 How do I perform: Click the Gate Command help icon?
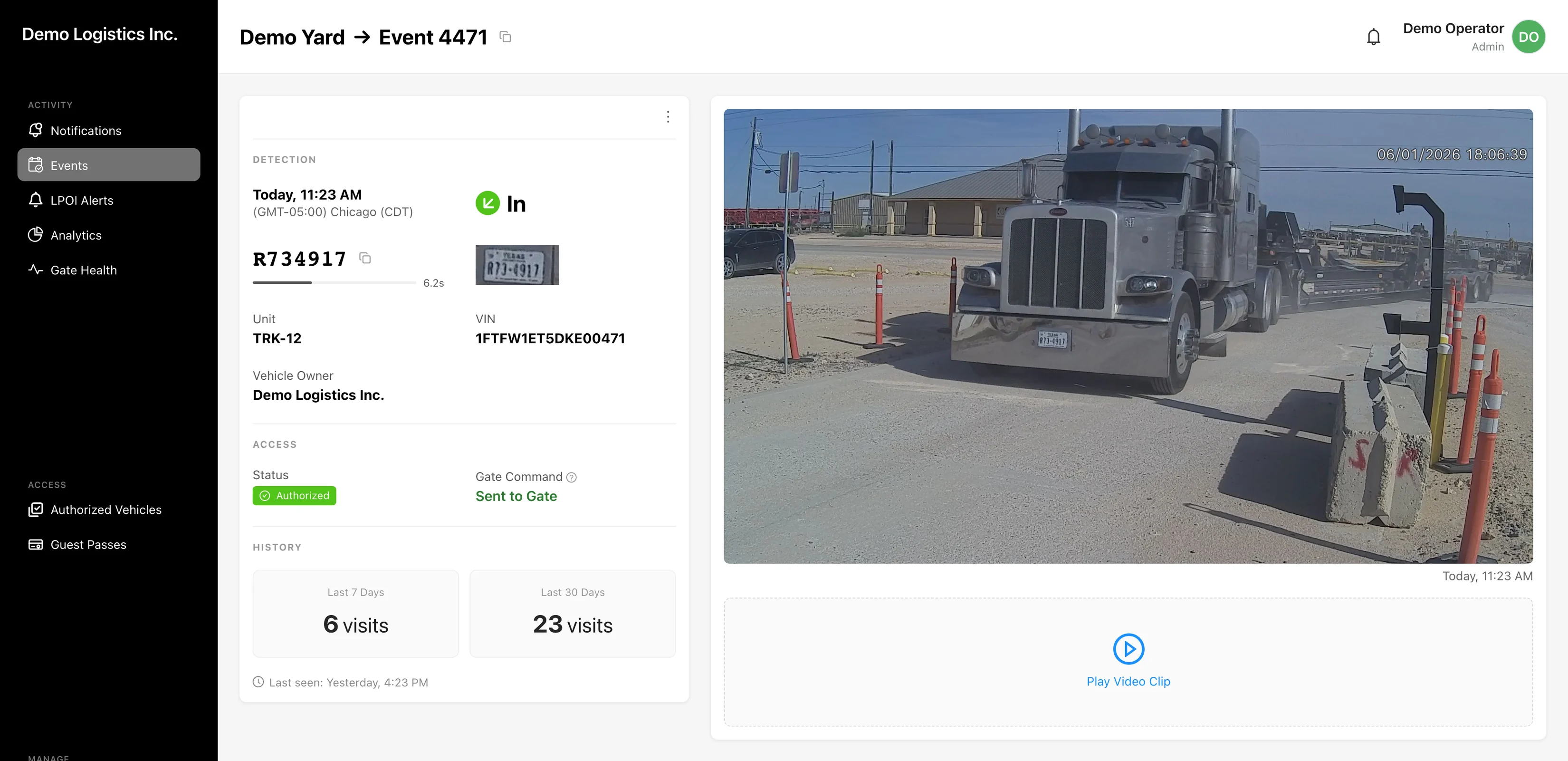click(x=571, y=477)
